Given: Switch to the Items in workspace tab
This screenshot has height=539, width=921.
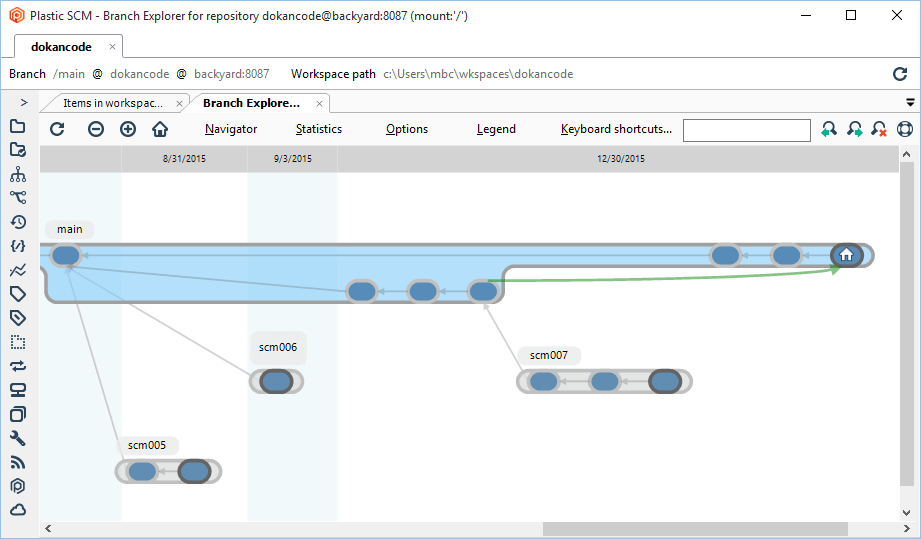Looking at the screenshot, I should point(112,103).
